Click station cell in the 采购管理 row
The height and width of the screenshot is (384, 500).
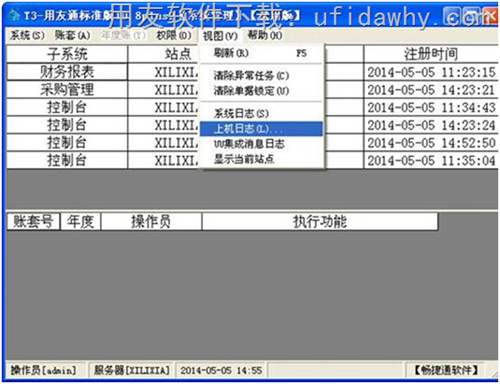click(x=164, y=90)
